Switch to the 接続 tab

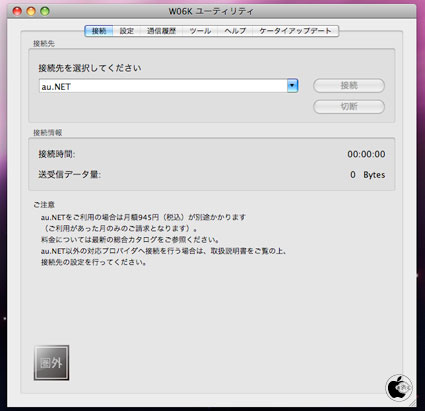pyautogui.click(x=99, y=31)
